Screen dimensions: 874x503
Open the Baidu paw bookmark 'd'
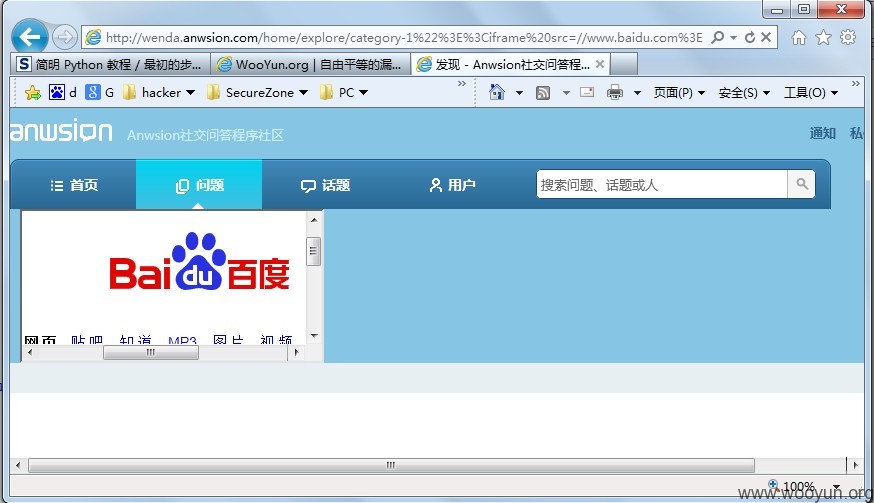(62, 92)
